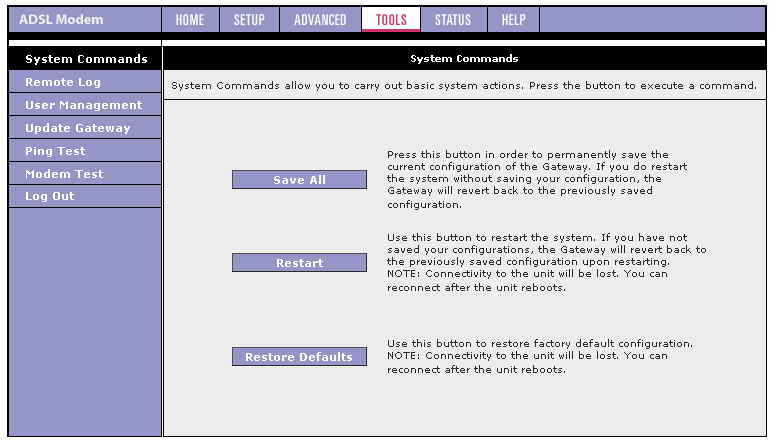Switch to the SETUP tab
This screenshot has height=445, width=776.
click(x=249, y=20)
